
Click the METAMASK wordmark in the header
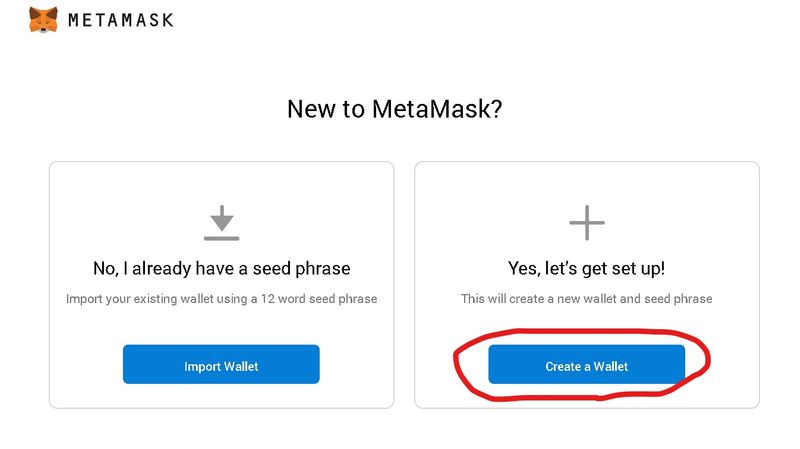[x=120, y=19]
